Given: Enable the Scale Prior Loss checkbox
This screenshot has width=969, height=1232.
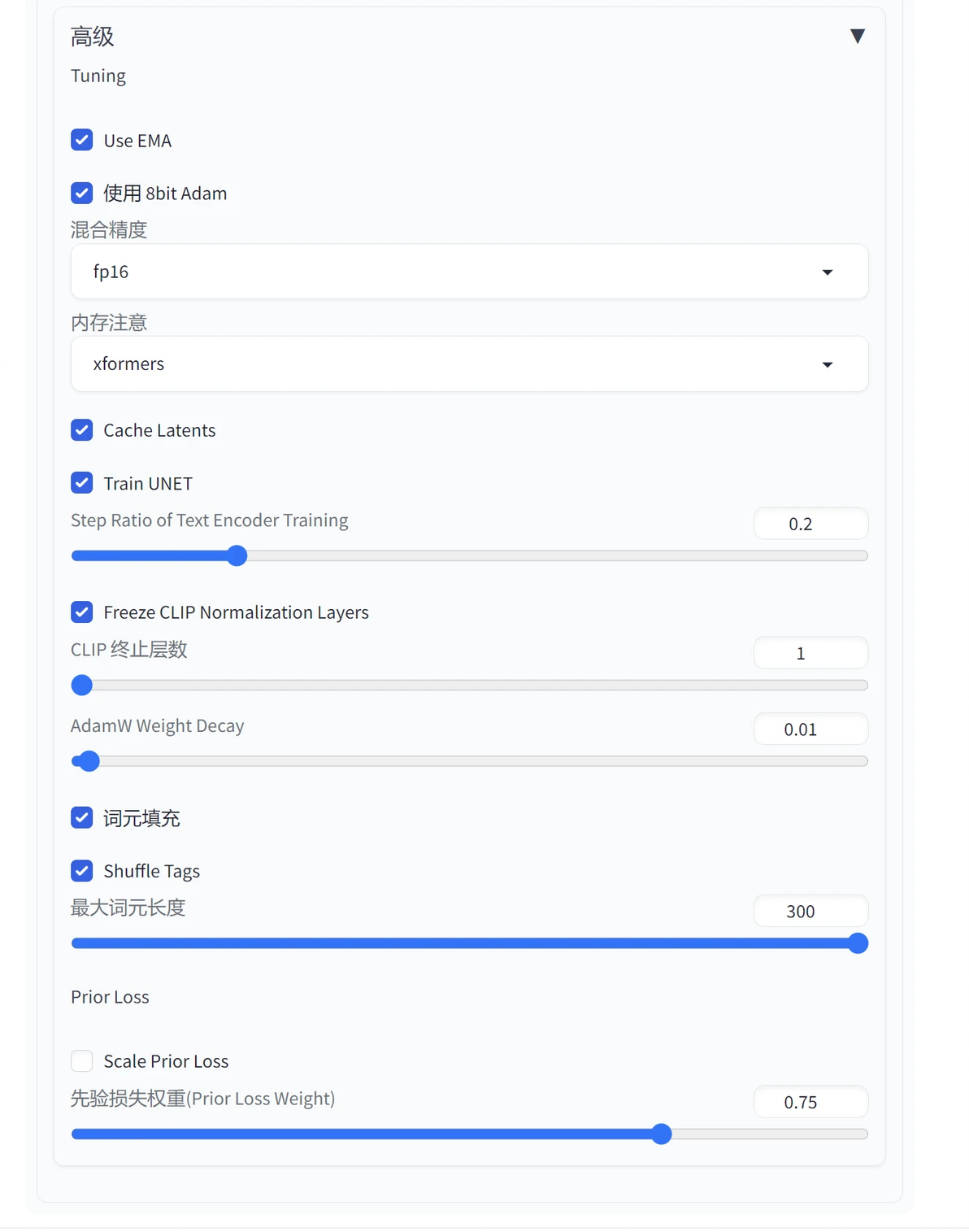Looking at the screenshot, I should point(82,1060).
